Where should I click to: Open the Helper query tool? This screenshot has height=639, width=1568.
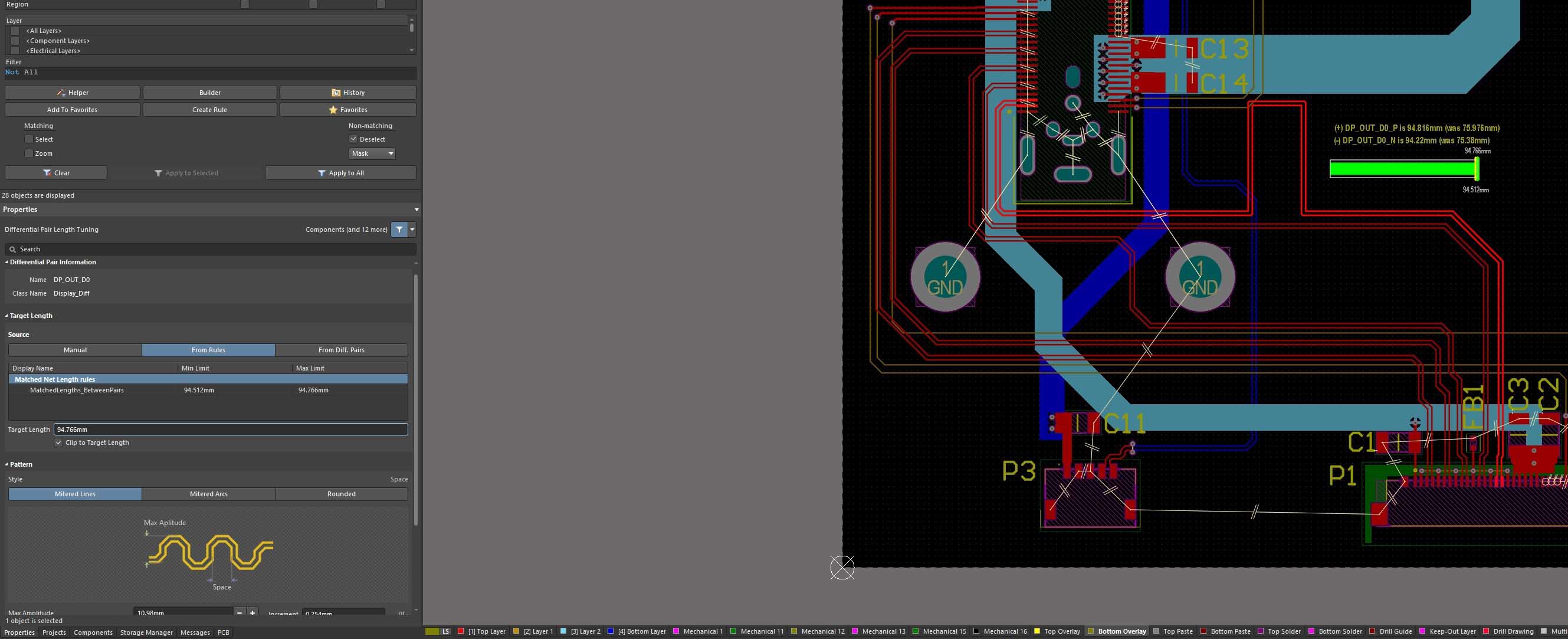[73, 93]
